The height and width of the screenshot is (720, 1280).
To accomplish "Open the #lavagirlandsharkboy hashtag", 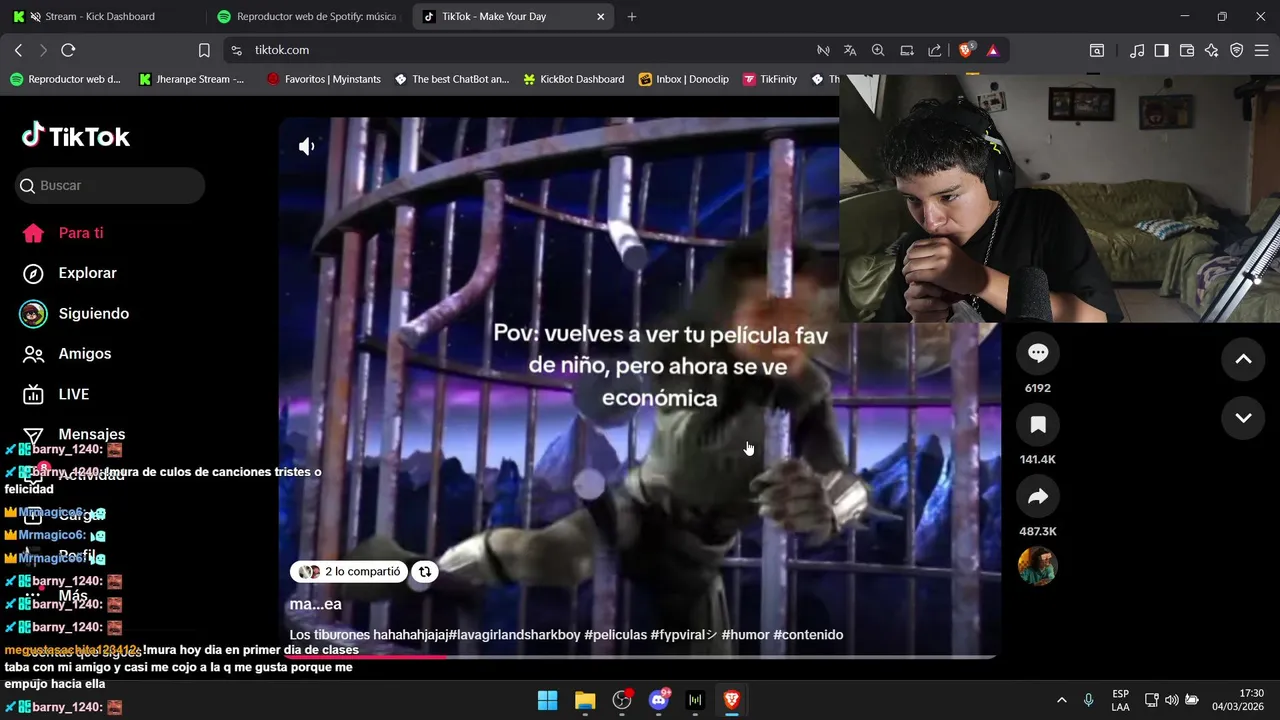I will point(514,635).
